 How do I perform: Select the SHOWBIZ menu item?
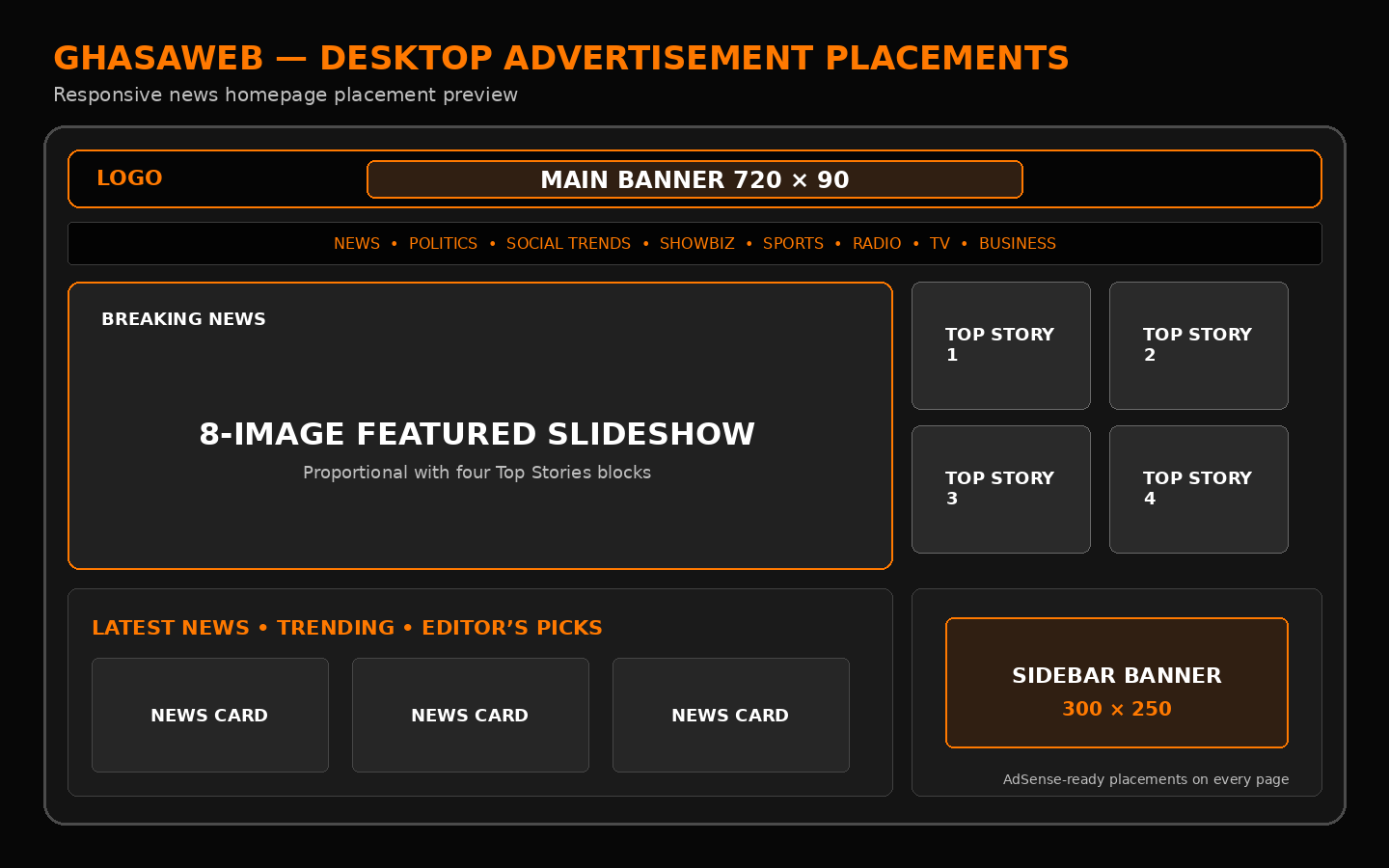[x=696, y=244]
